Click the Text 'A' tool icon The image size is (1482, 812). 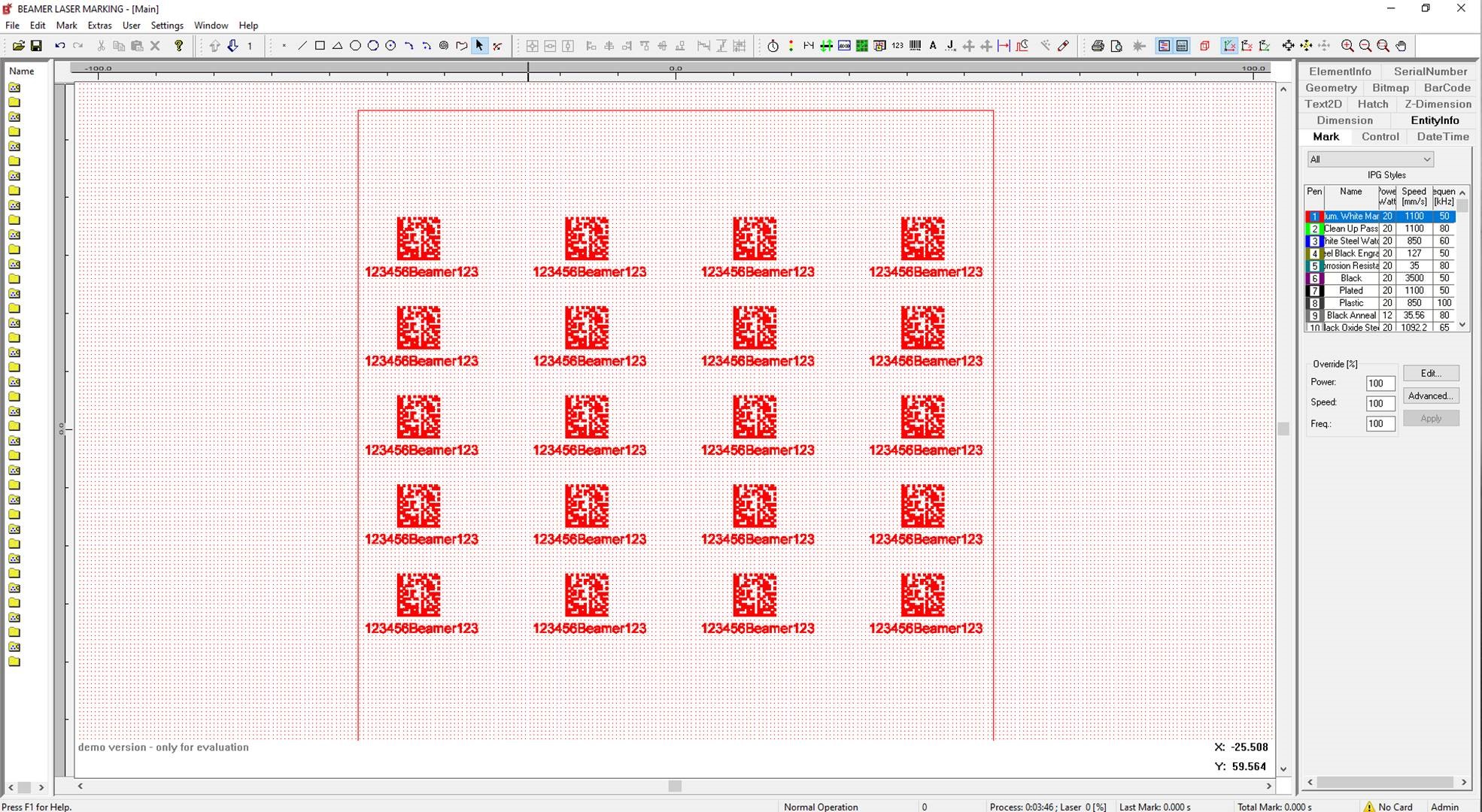pos(933,46)
